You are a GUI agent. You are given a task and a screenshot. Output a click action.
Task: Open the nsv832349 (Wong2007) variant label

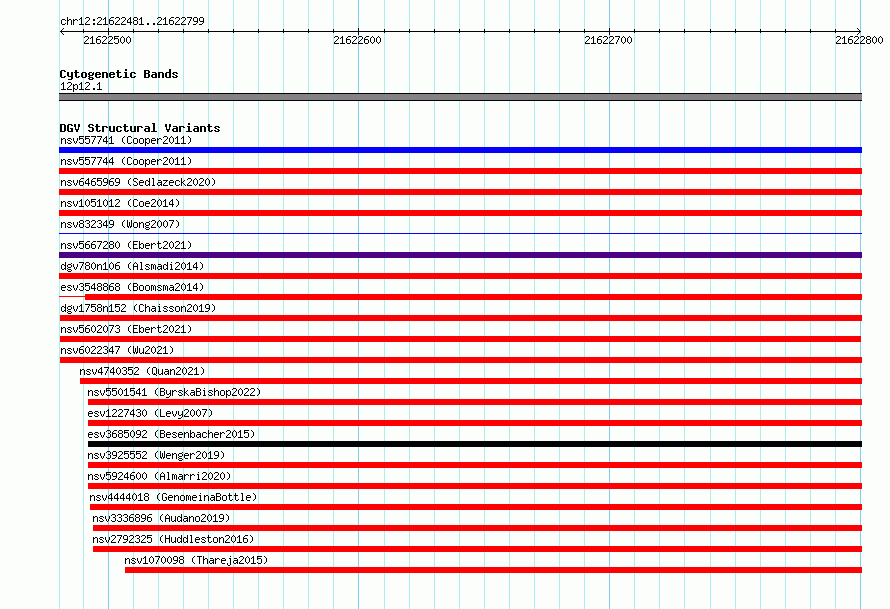coord(120,224)
